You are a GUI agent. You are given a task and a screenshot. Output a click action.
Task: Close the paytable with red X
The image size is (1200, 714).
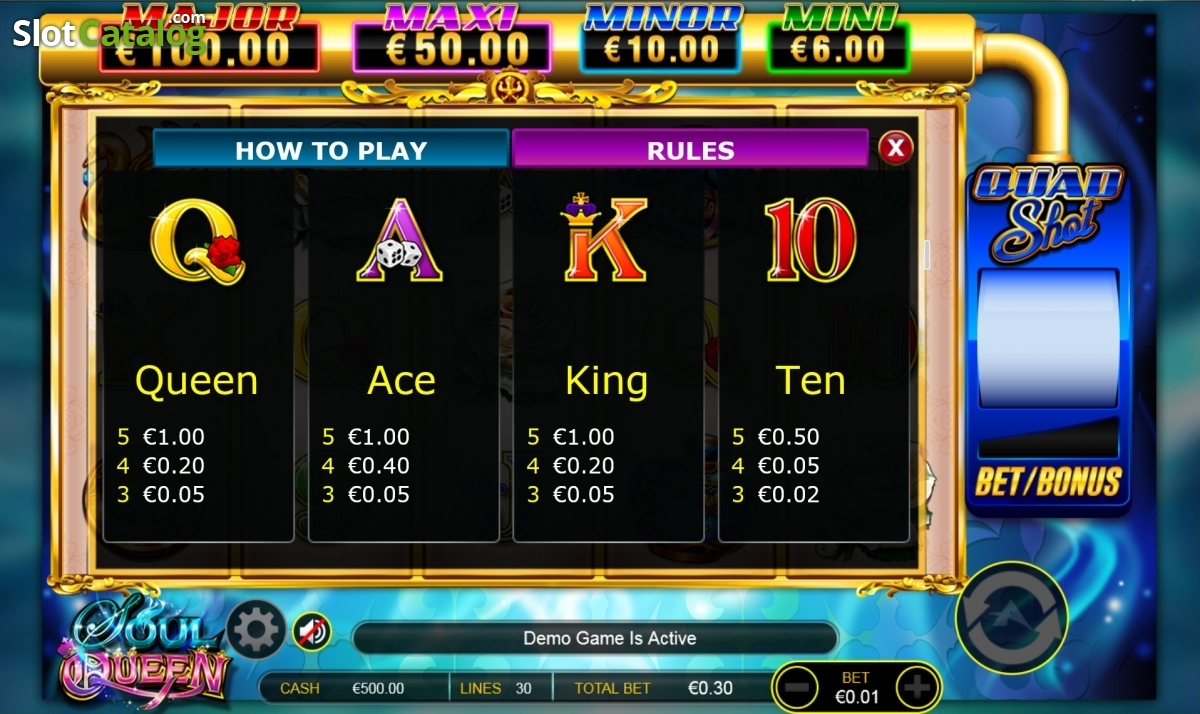(896, 149)
